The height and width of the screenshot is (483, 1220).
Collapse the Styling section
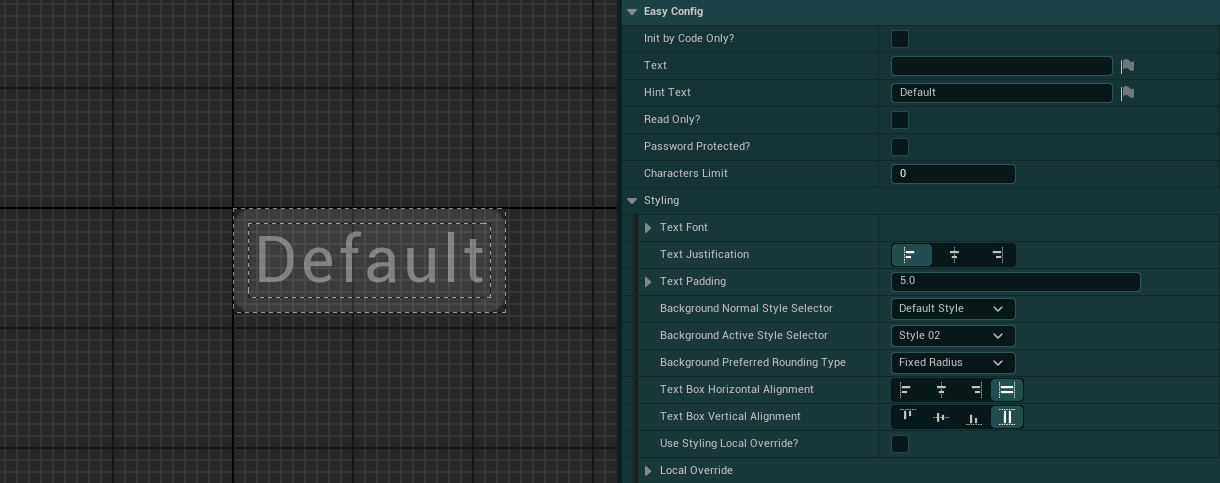click(x=632, y=201)
